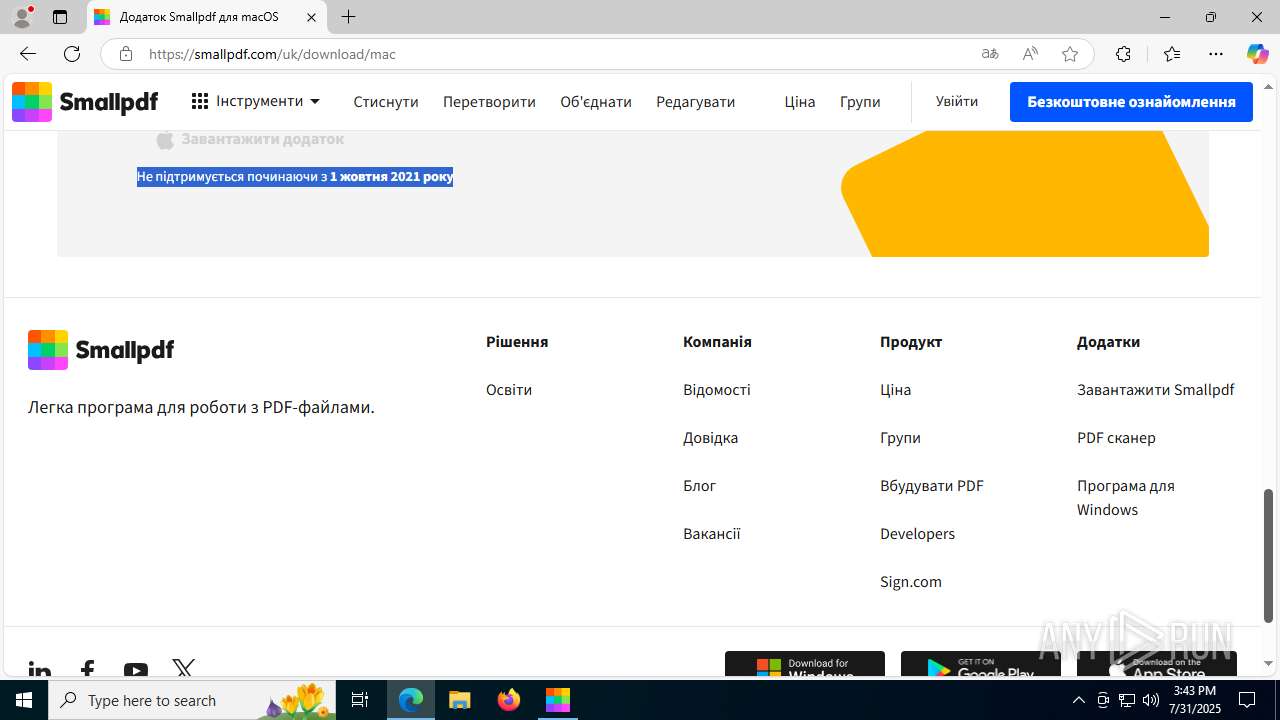1280x720 pixels.
Task: Click the YouTube social icon
Action: coord(136,671)
